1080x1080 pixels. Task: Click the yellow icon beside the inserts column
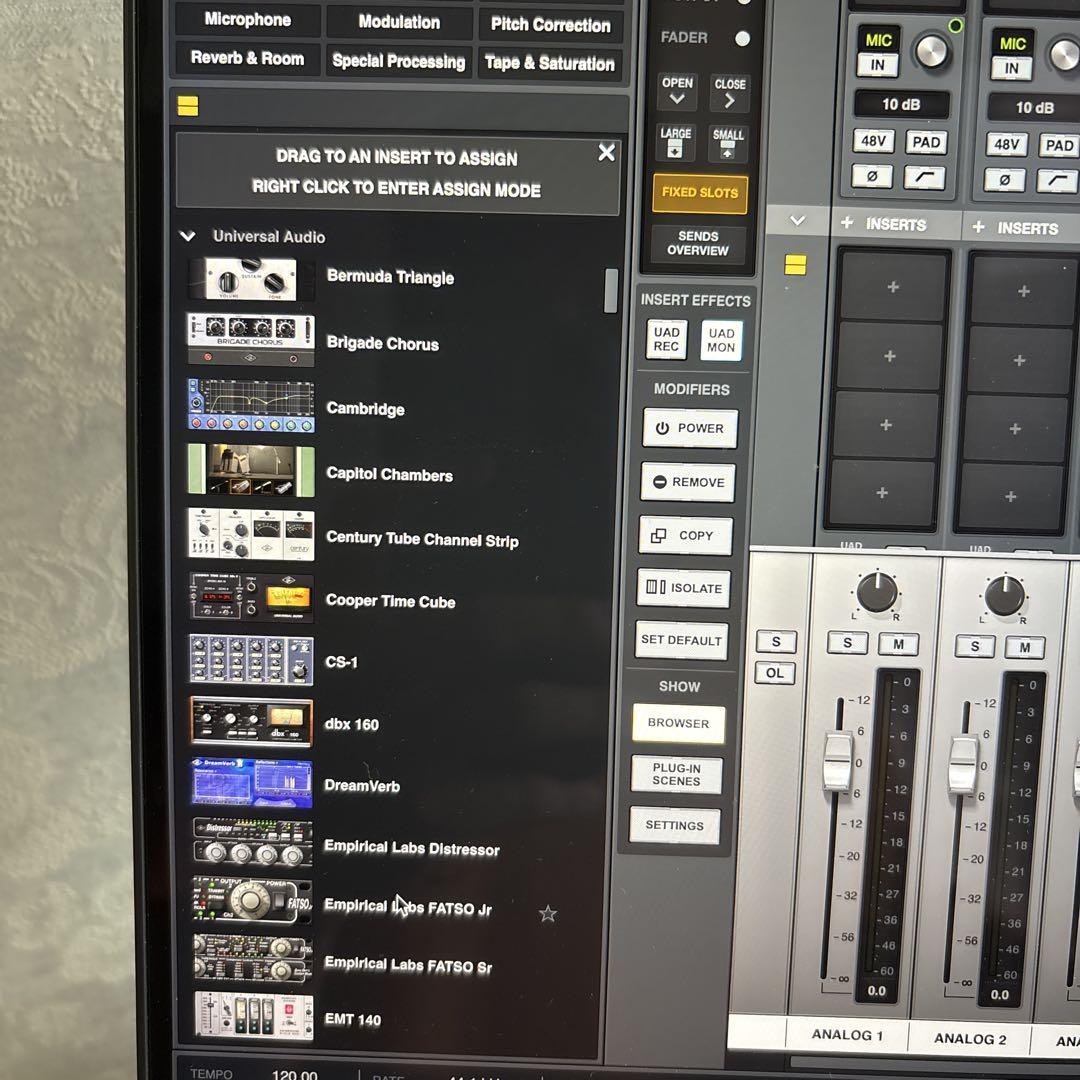795,264
